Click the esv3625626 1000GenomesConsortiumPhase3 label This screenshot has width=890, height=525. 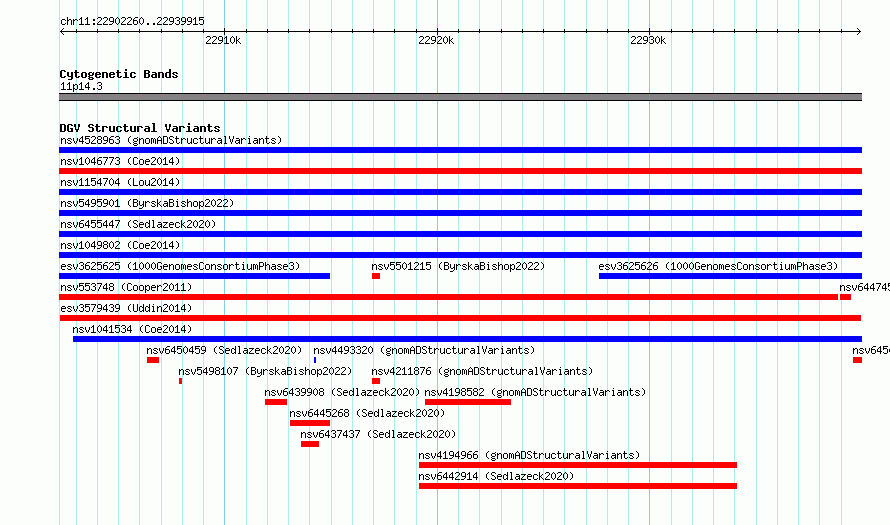point(718,266)
